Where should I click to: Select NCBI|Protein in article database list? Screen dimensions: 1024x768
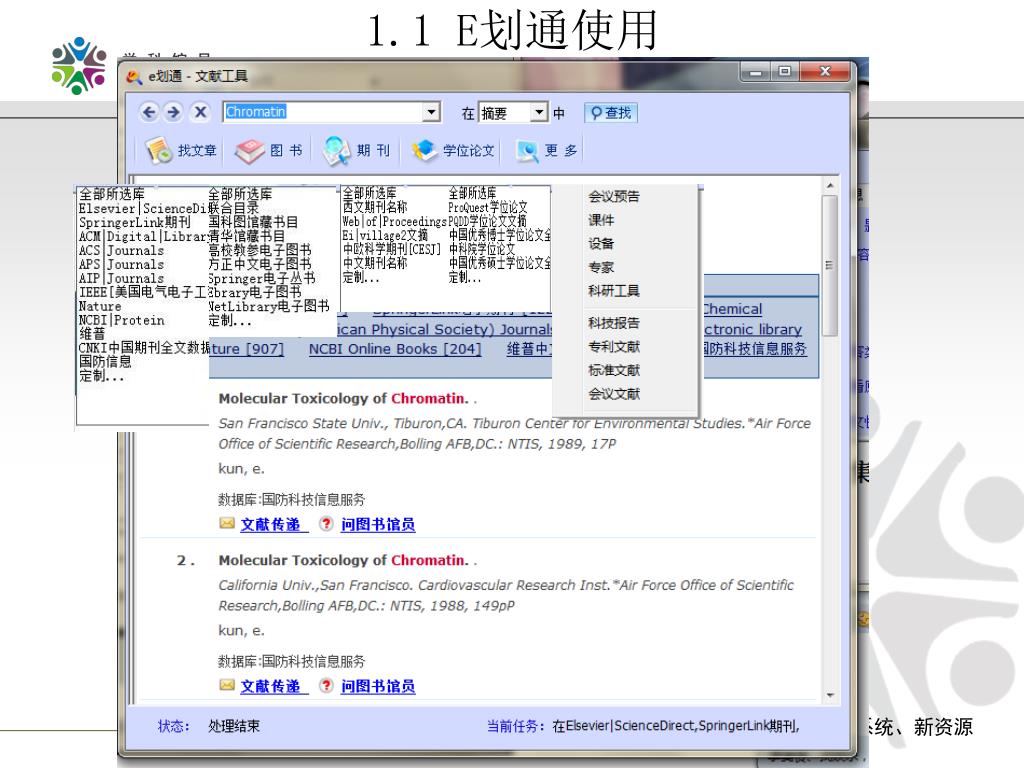point(121,320)
